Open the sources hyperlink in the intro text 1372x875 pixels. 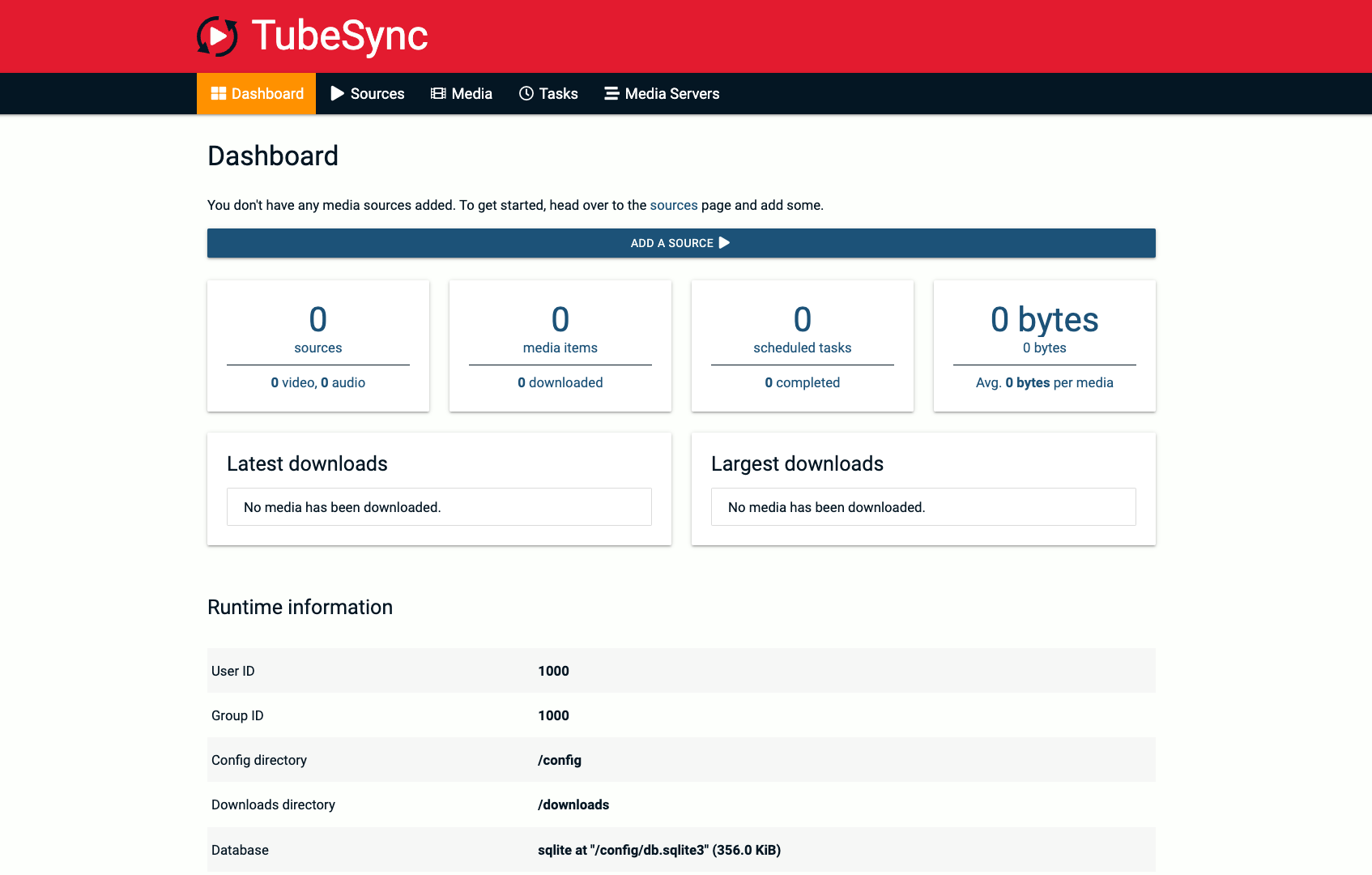tap(674, 205)
